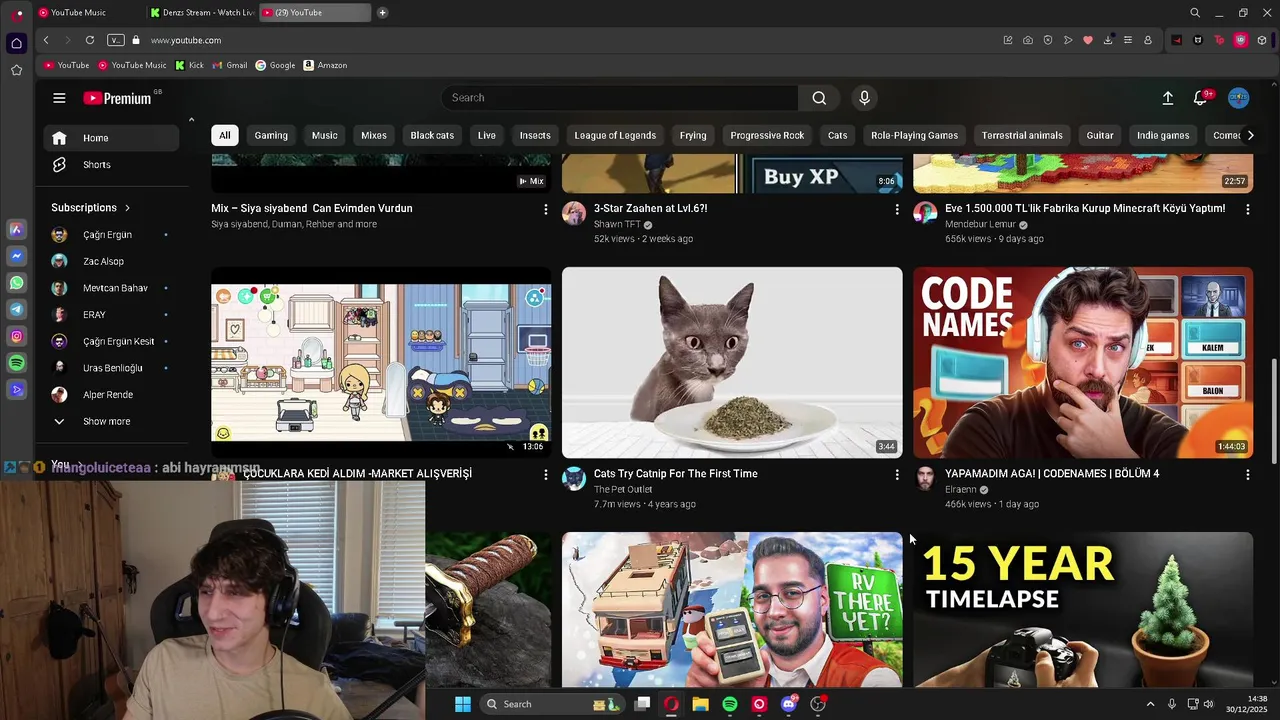This screenshot has height=720, width=1280.
Task: Start voice search with microphone icon
Action: point(865,98)
